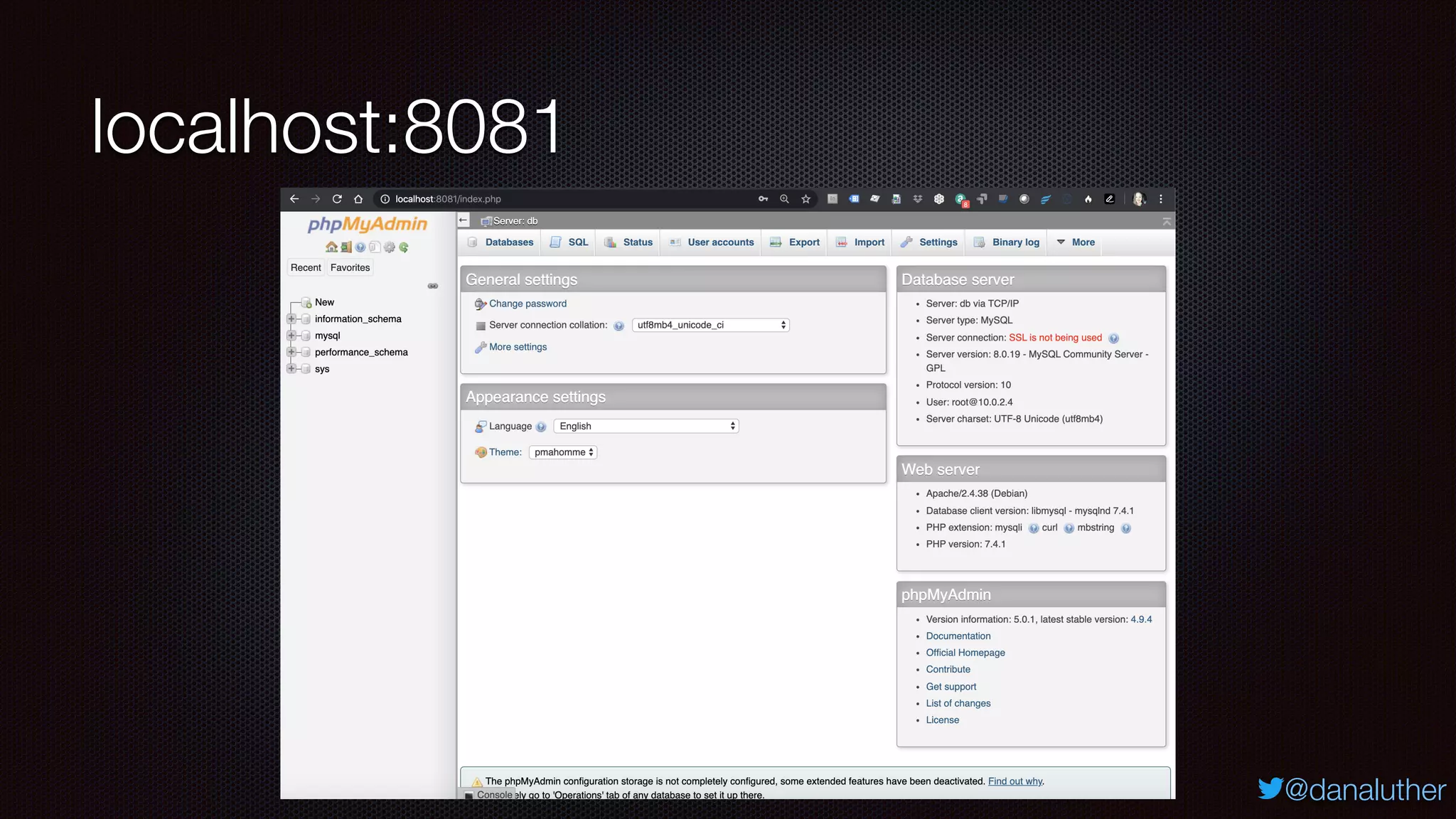Open the Chrome three-dot menu
1456x819 pixels.
(1161, 199)
